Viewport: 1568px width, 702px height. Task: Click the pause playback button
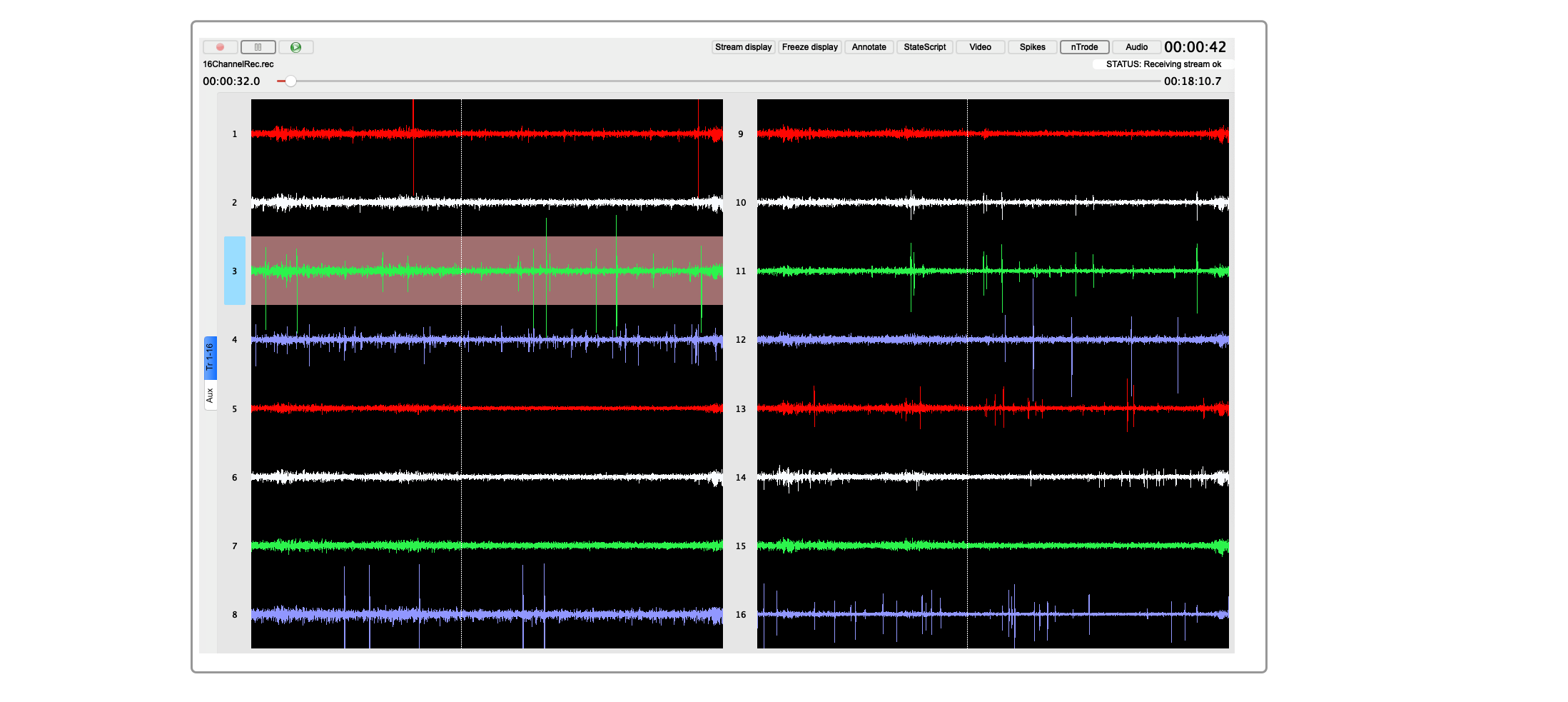click(x=258, y=47)
